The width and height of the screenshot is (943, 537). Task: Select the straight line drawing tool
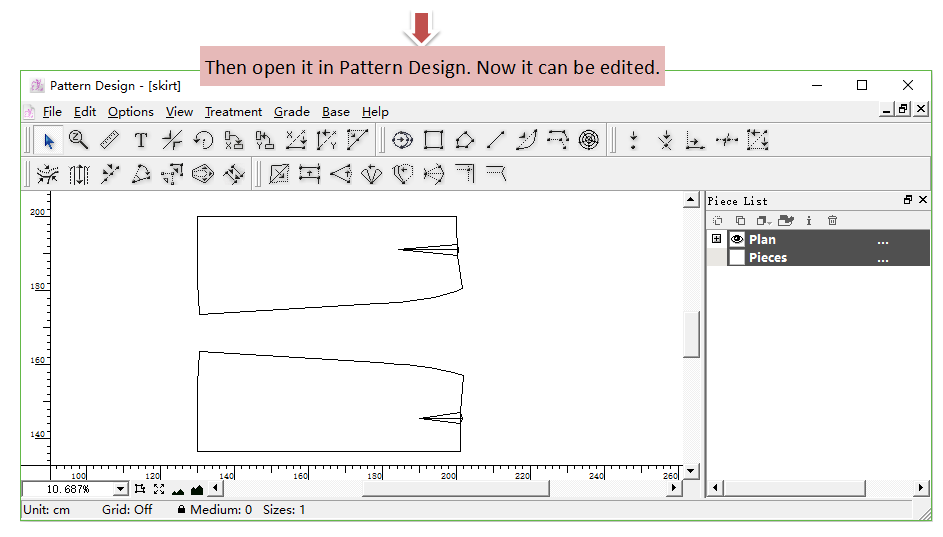pos(496,140)
